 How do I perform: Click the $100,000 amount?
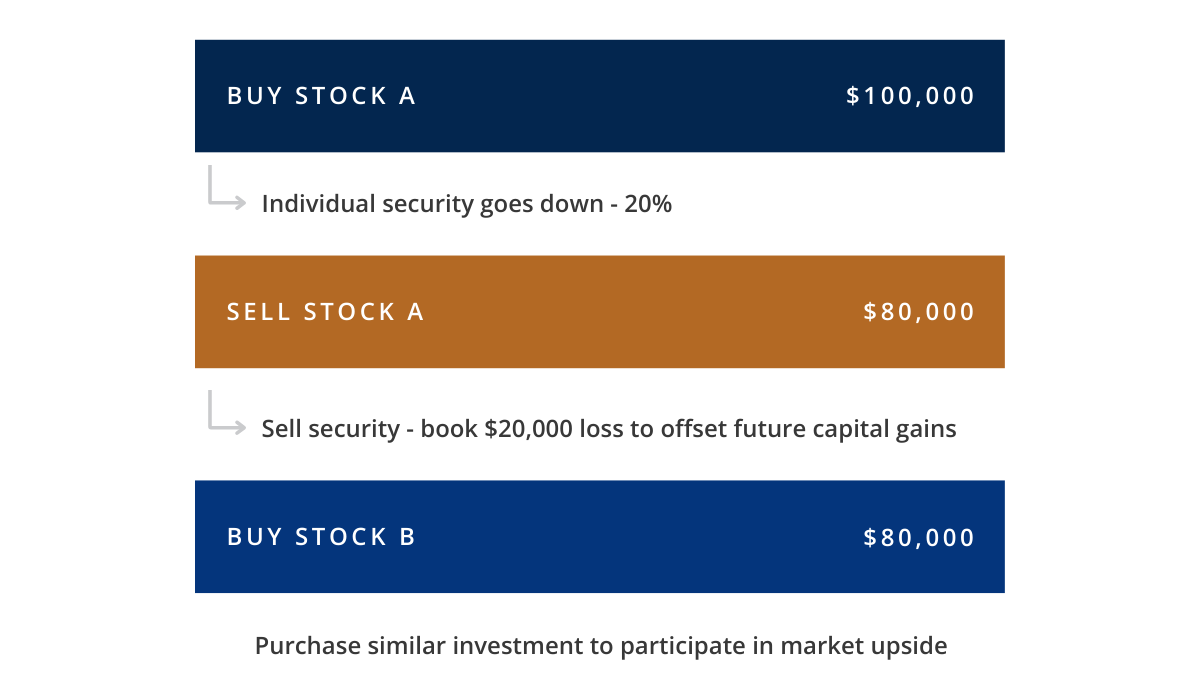point(910,96)
